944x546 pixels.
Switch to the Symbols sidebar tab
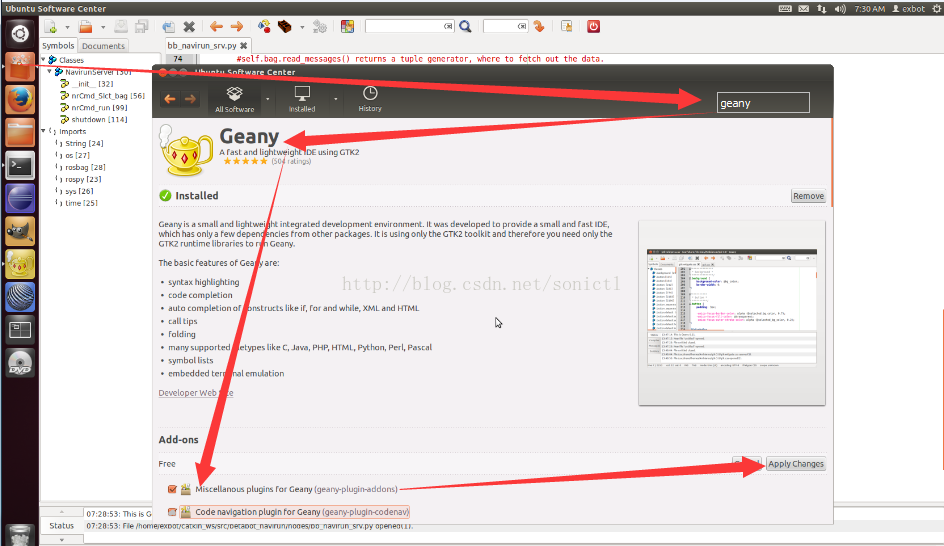[58, 46]
